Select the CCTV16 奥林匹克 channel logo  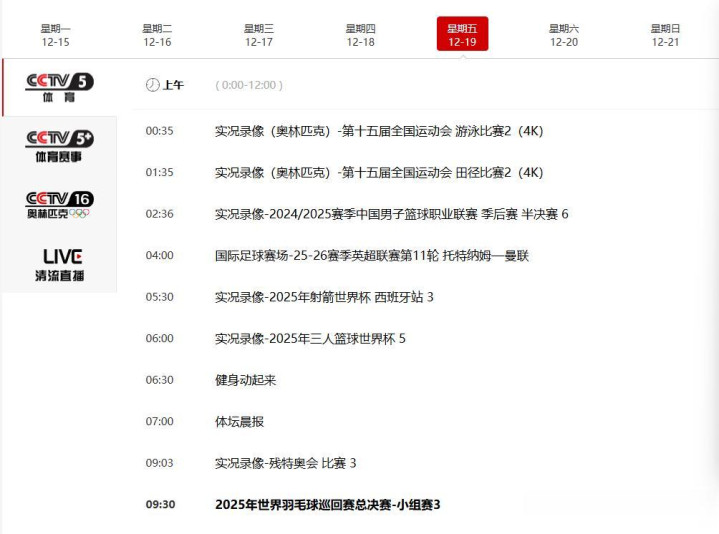coord(60,205)
